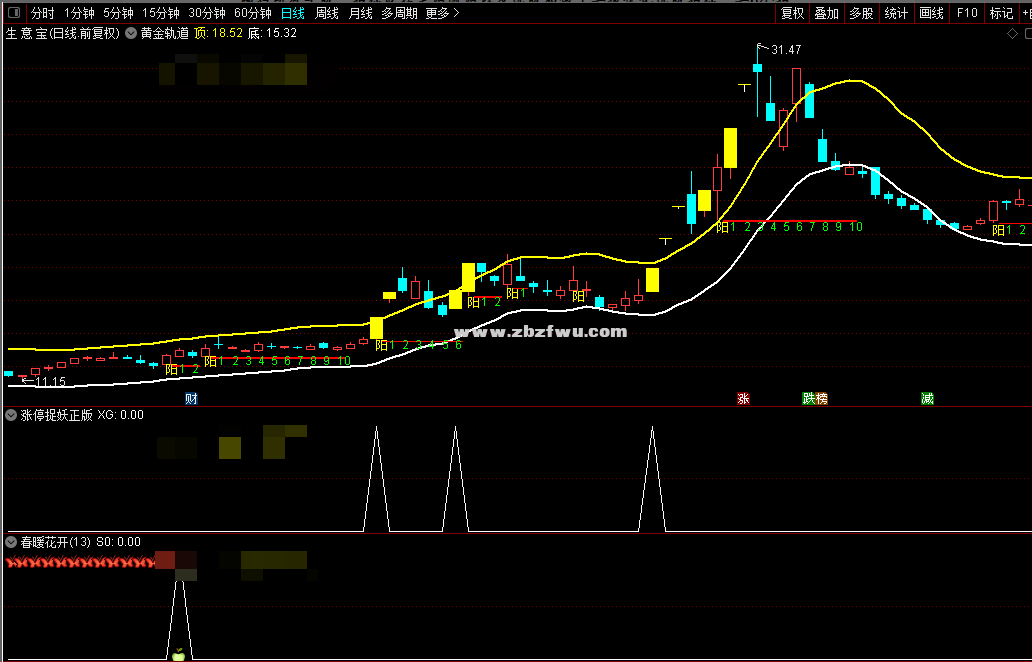The image size is (1032, 662).
Task: Click the 31.47 high price label
Action: tap(787, 49)
